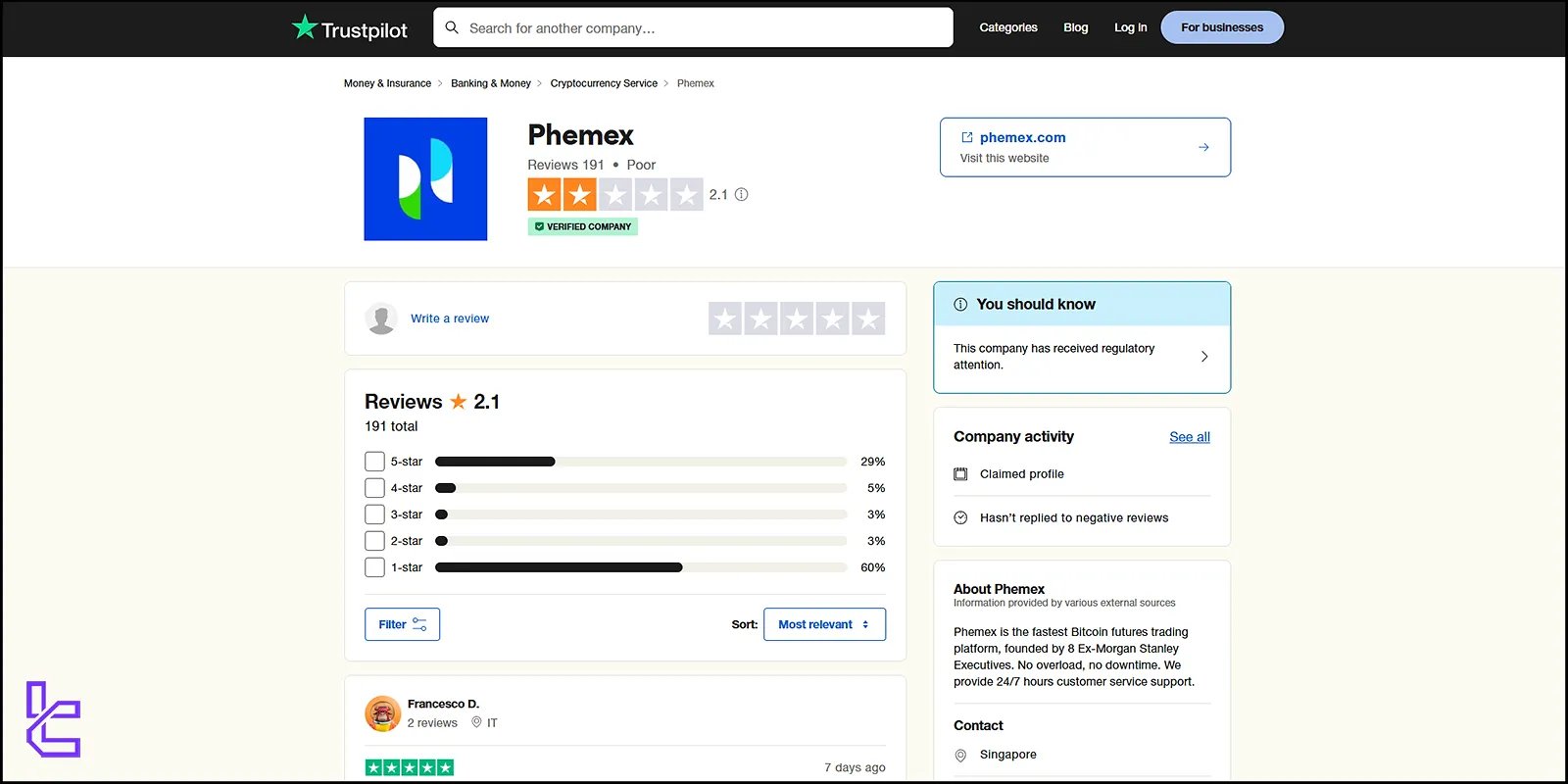Click 'Hasn't replied to negative reviews' text
The image size is (1568, 784).
click(x=1074, y=518)
